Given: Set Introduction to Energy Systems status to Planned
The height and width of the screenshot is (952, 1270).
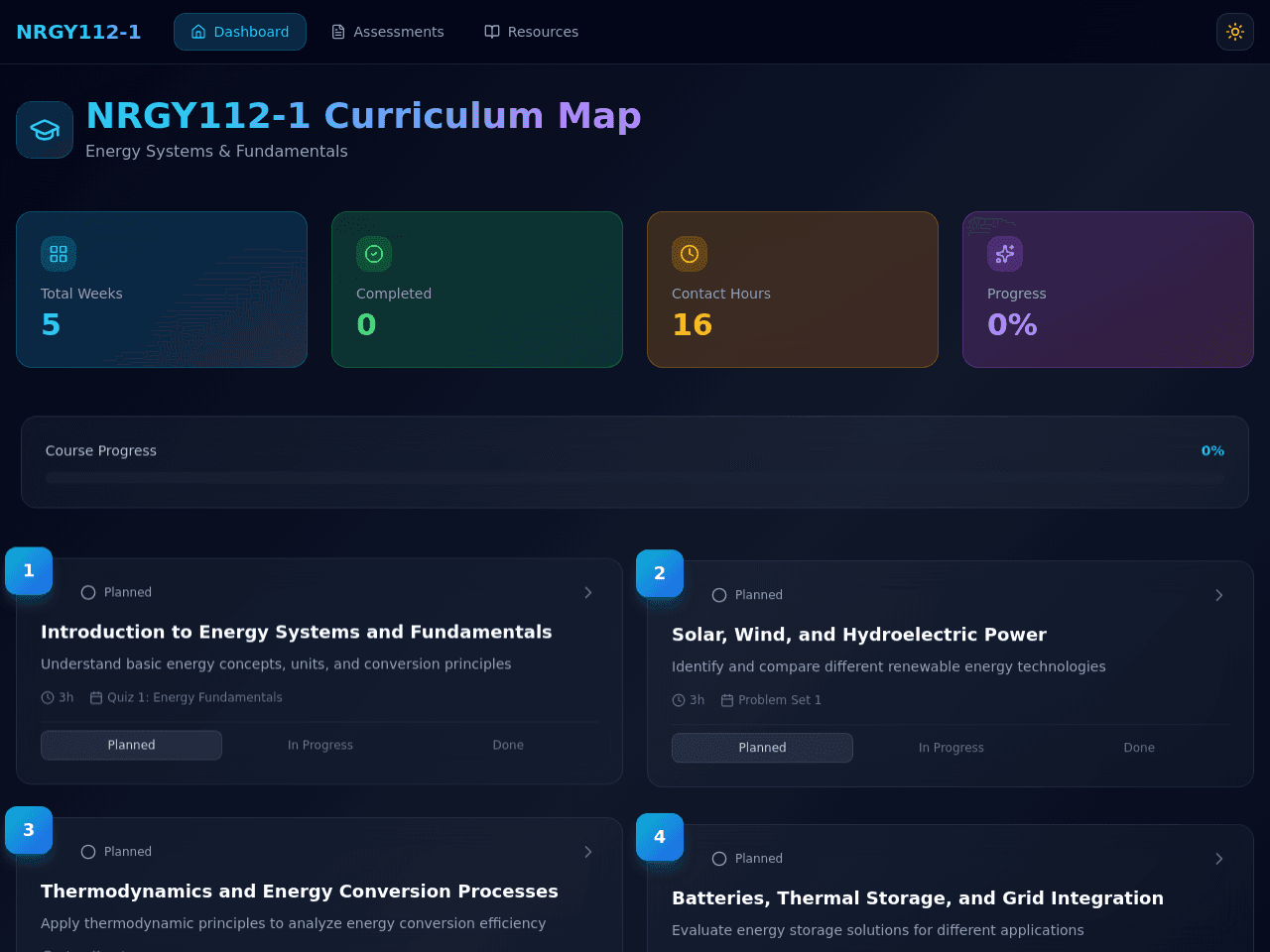Looking at the screenshot, I should coord(131,745).
